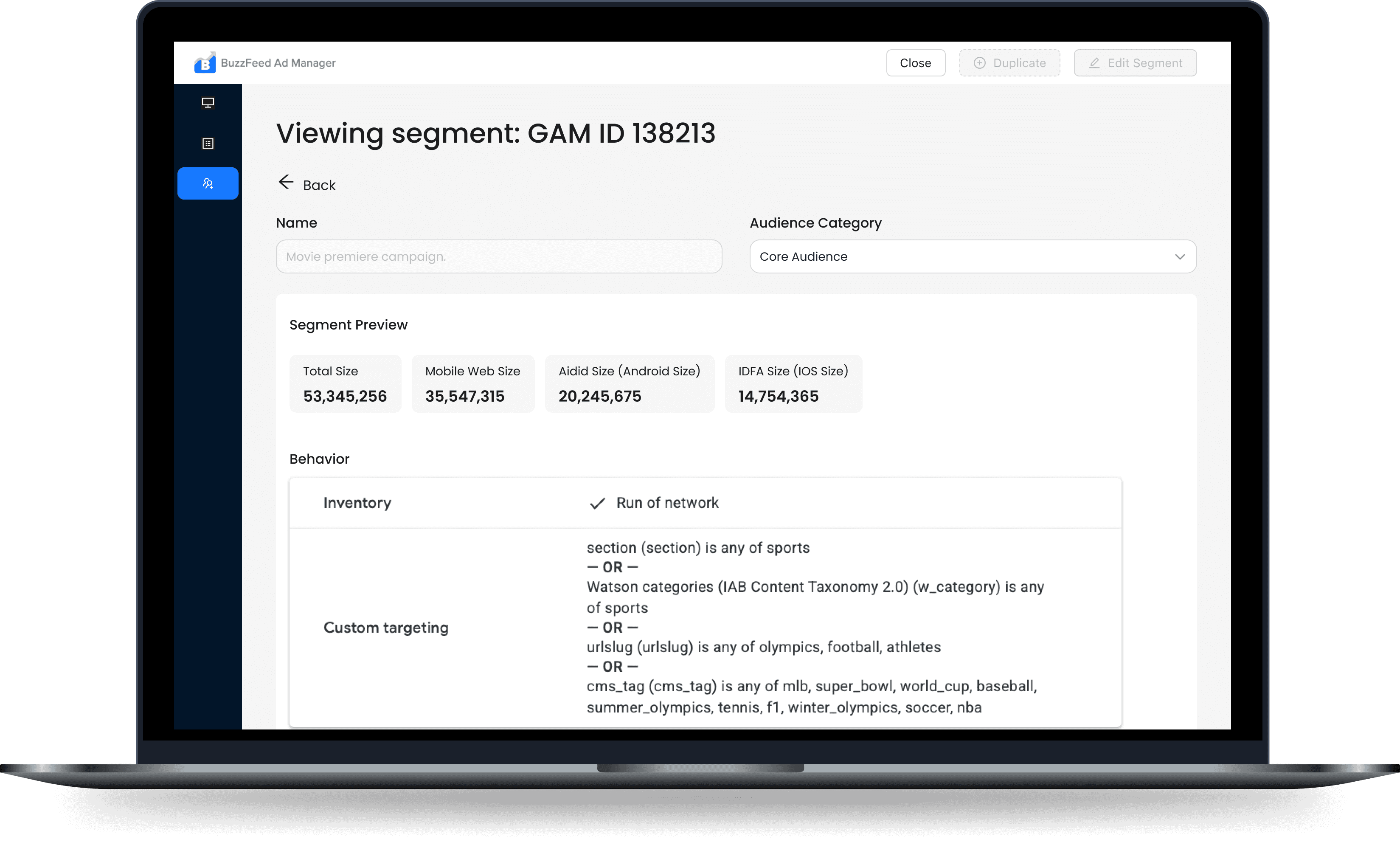Select the Mobile Web Size card
The image size is (1400, 842).
pyautogui.click(x=472, y=383)
